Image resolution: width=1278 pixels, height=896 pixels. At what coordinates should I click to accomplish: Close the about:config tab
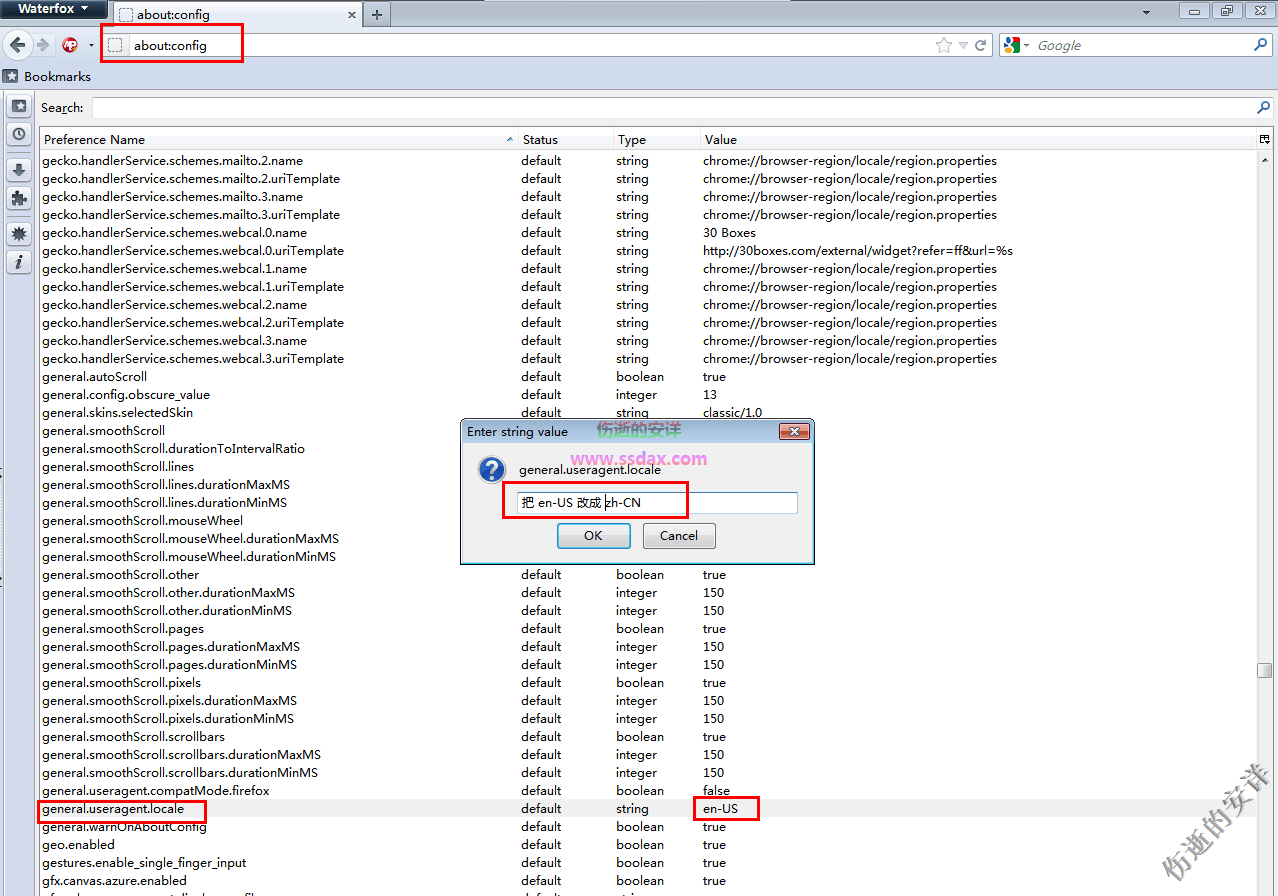tap(351, 15)
